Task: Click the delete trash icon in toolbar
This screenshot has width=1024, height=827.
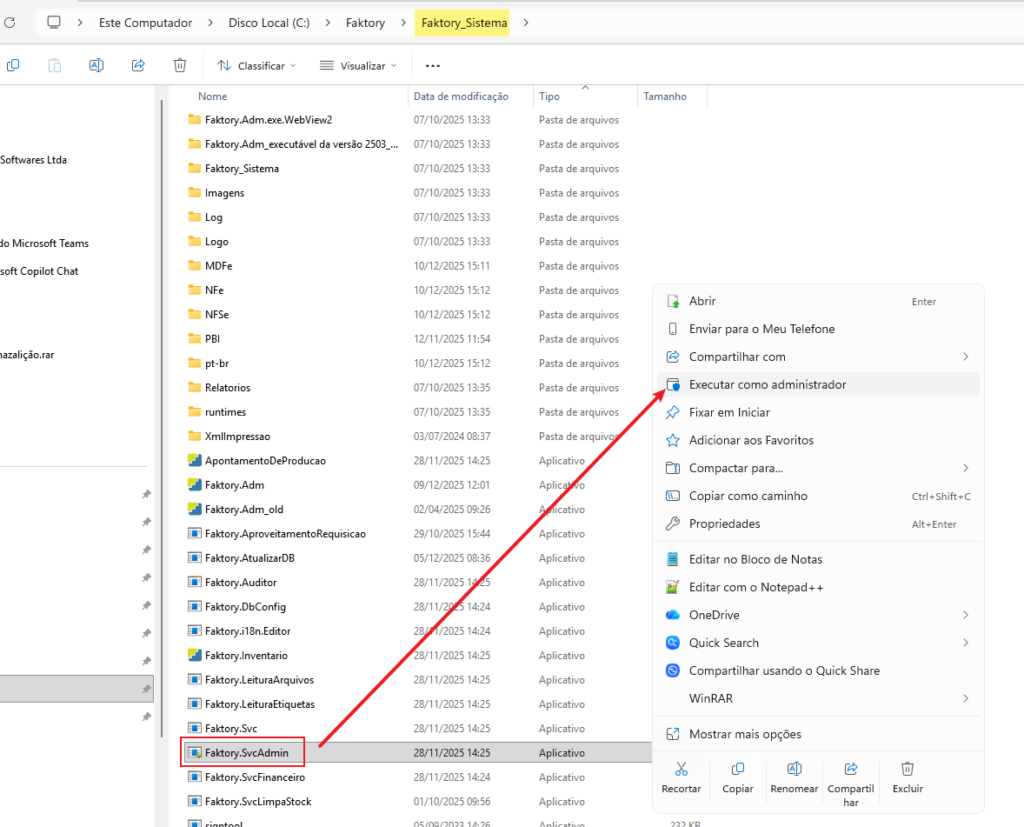Action: tap(179, 65)
